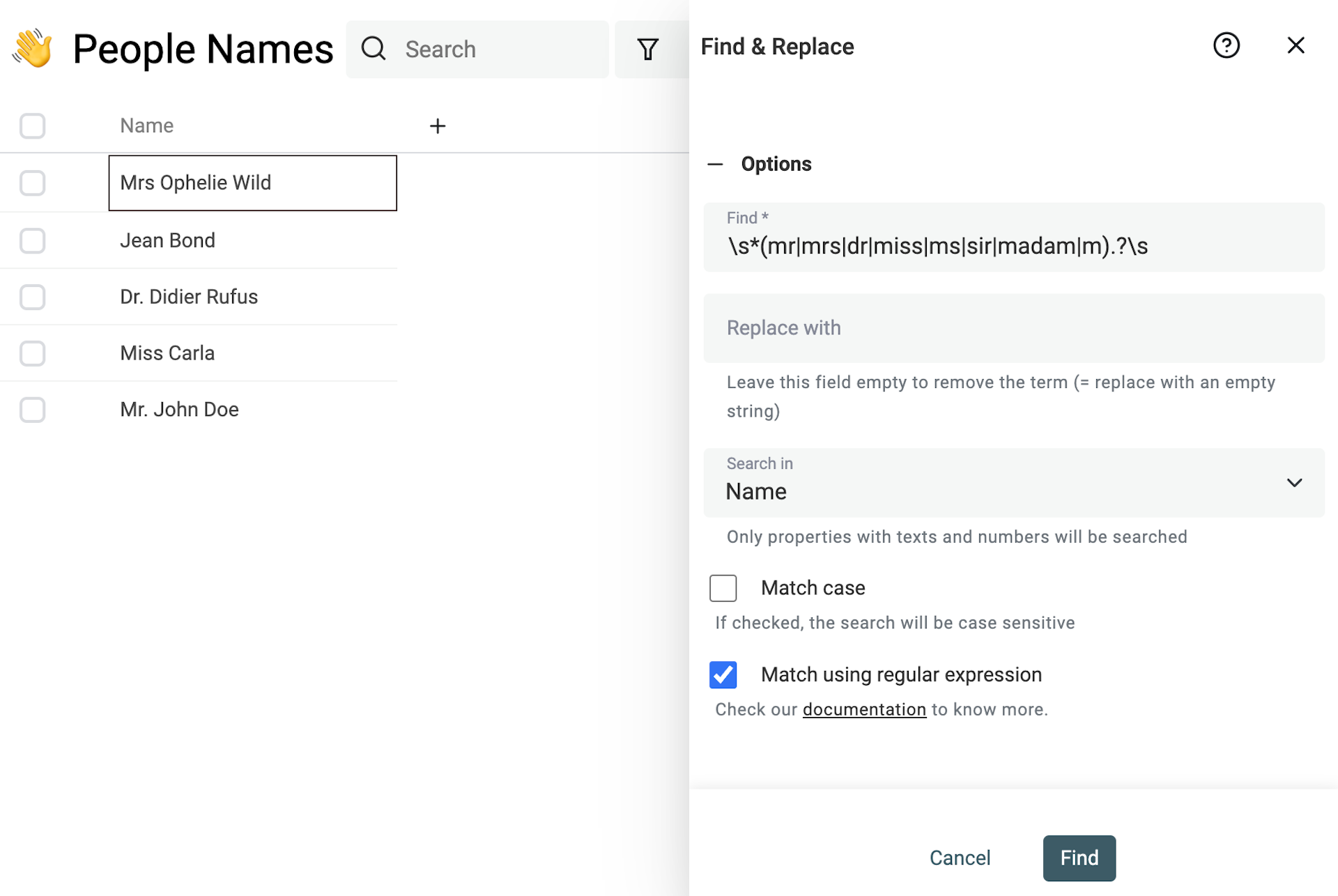Click the waving hand emoji icon

[31, 47]
